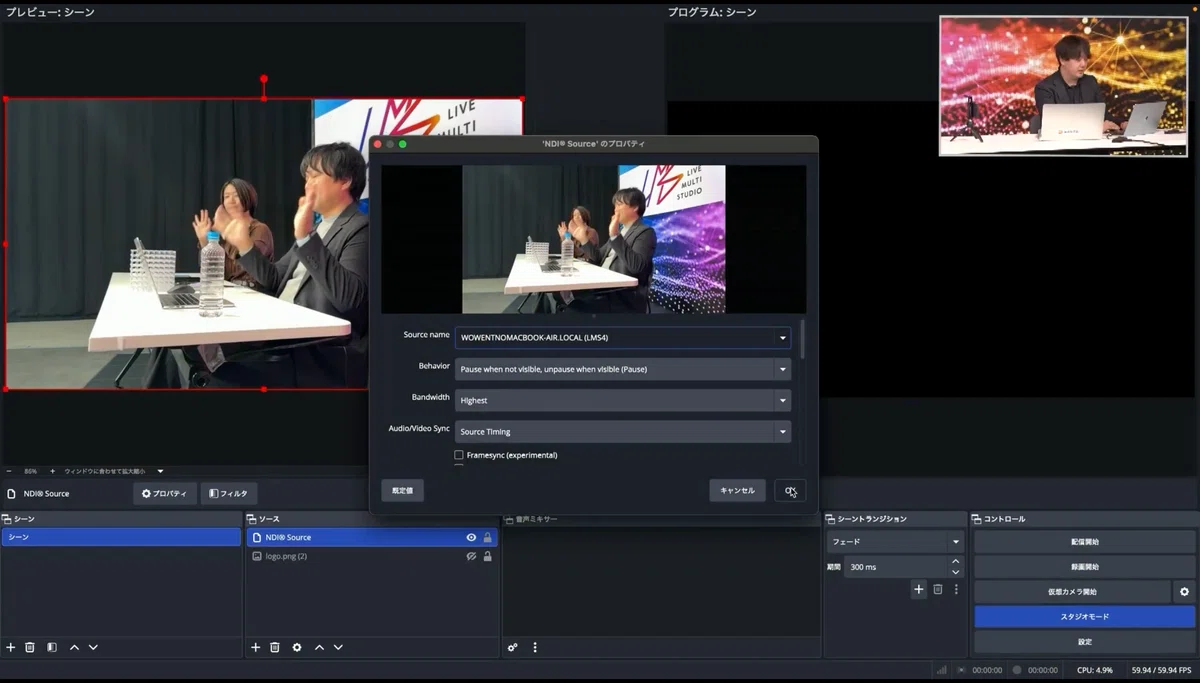Image resolution: width=1200 pixels, height=683 pixels.
Task: Add a scene transition with plus icon
Action: (918, 589)
